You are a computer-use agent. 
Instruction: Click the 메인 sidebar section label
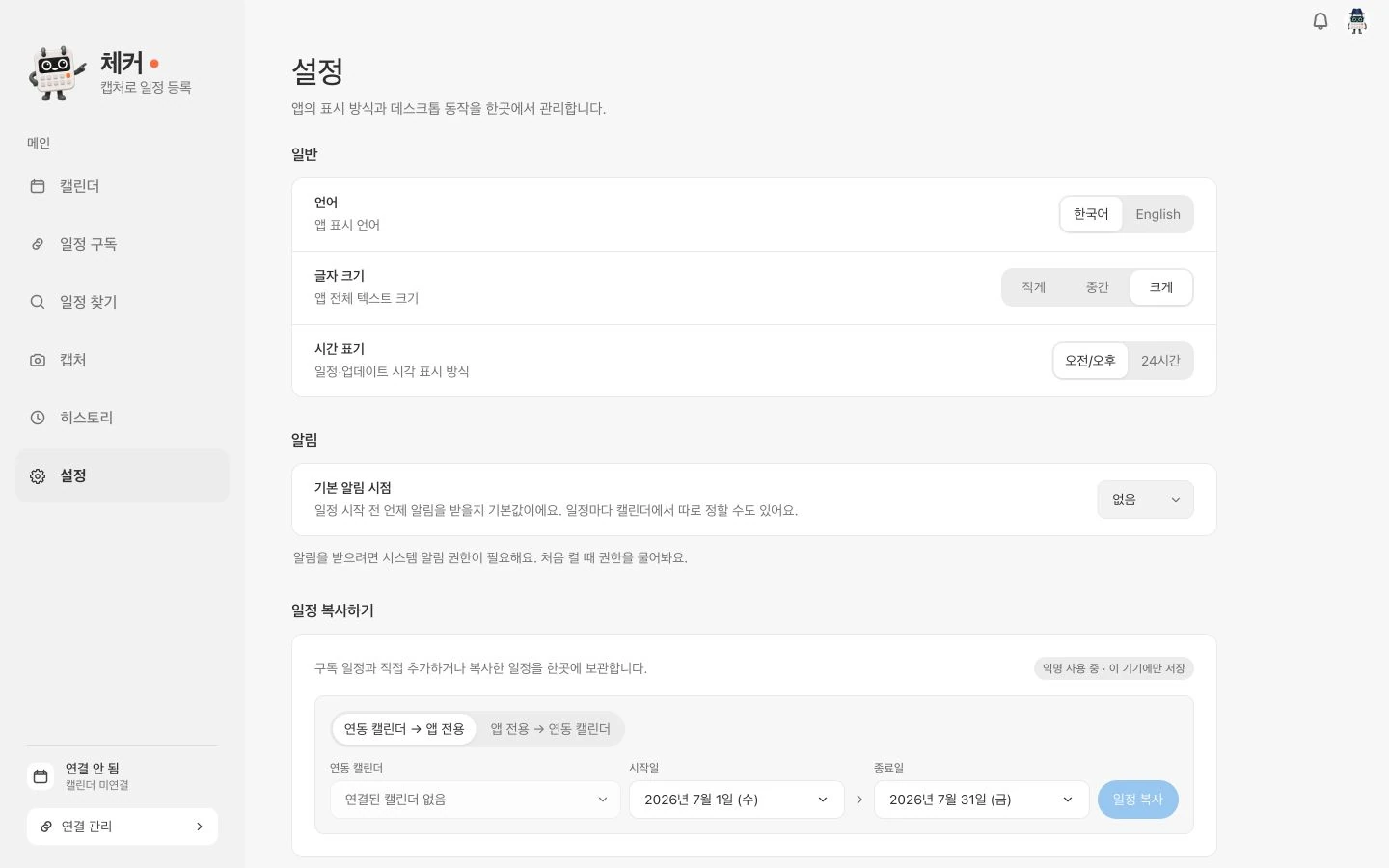(39, 143)
